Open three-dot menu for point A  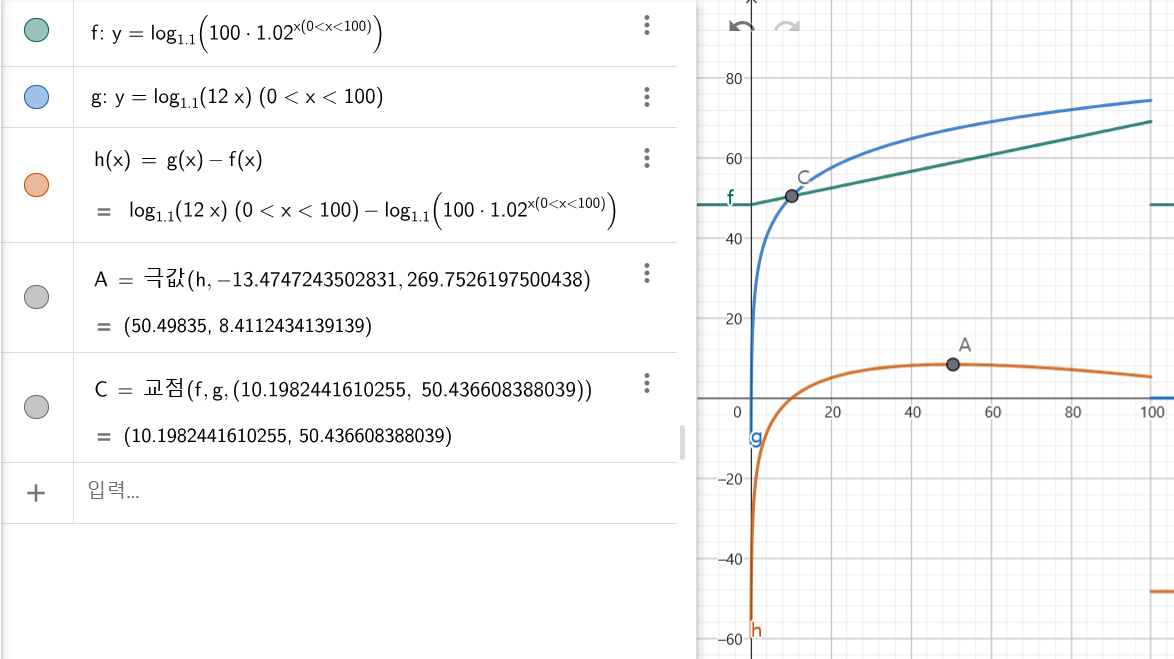[x=647, y=273]
